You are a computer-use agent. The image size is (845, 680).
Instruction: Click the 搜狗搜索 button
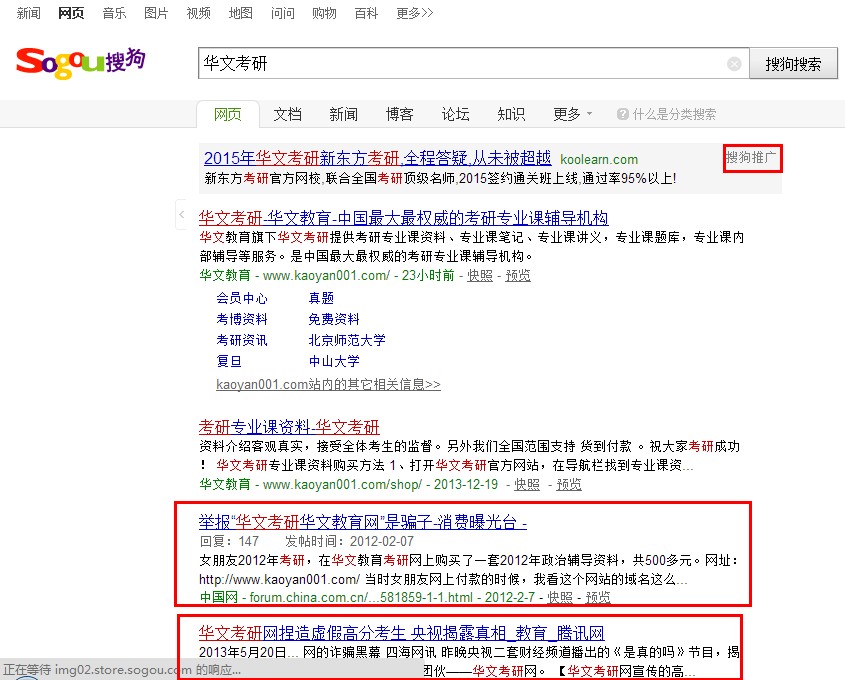click(x=793, y=64)
